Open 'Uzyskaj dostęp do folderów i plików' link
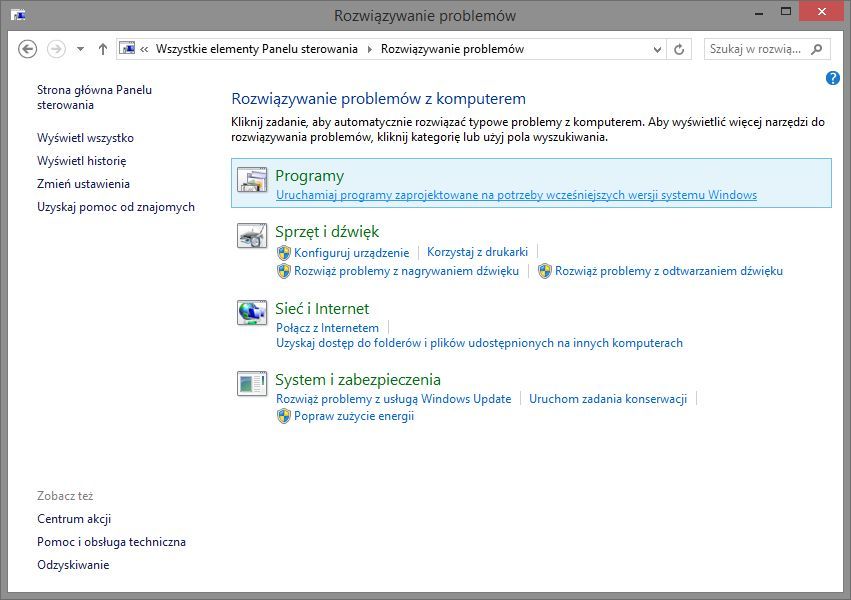The width and height of the screenshot is (851, 600). pyautogui.click(x=479, y=343)
